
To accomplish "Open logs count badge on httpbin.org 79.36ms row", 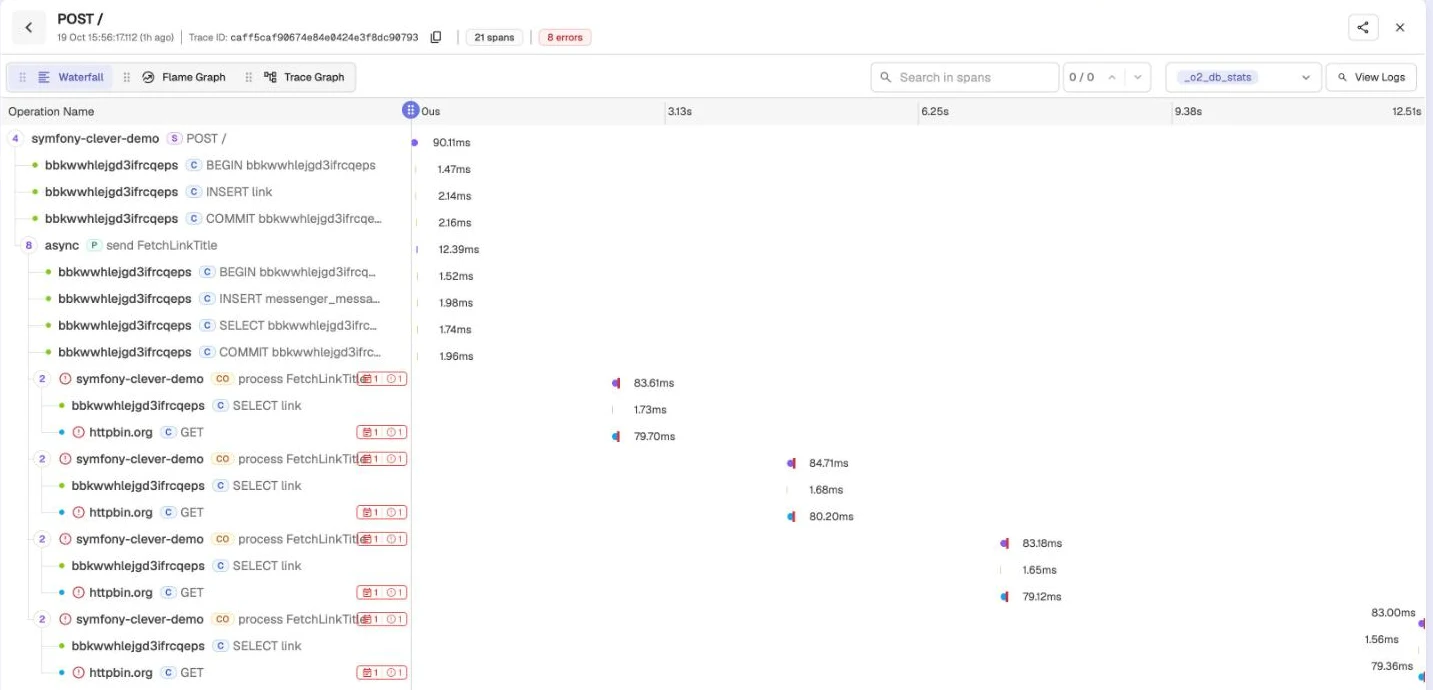I will (369, 672).
